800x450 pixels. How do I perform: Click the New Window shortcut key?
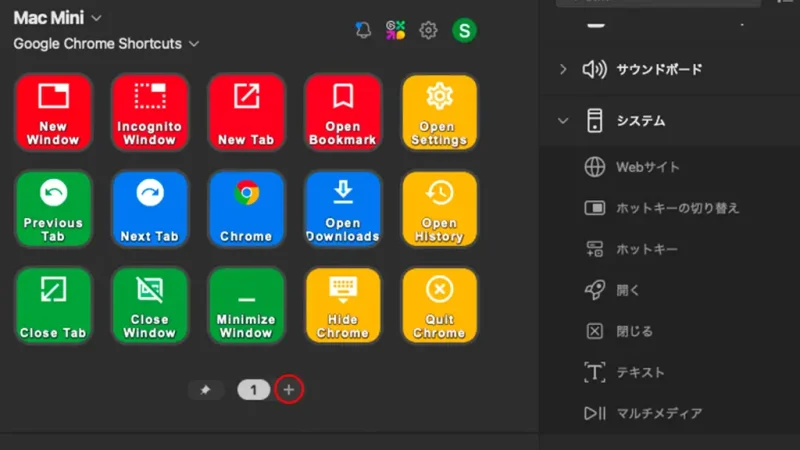tap(53, 112)
